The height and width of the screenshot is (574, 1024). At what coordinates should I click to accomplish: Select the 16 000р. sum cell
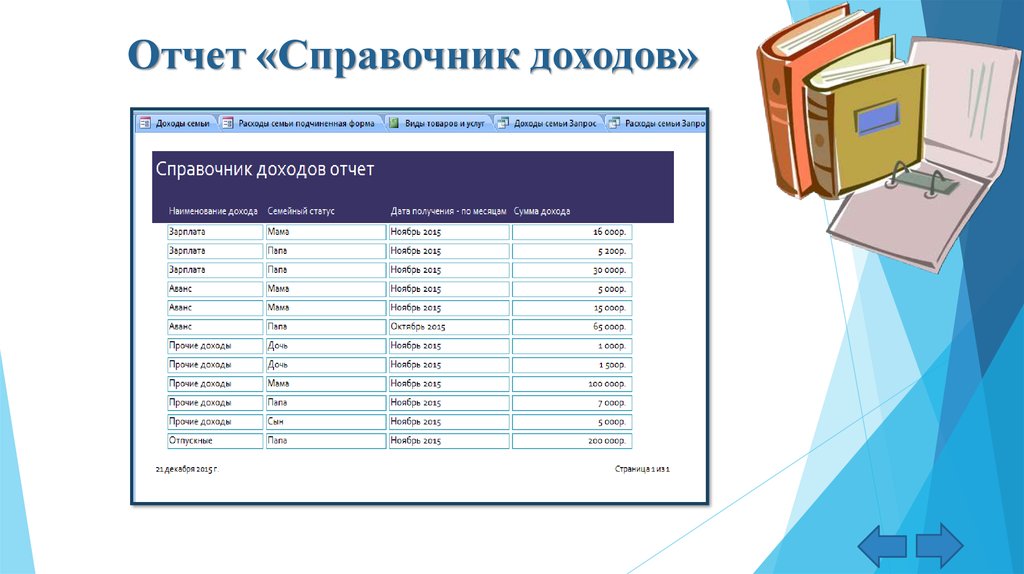coord(572,232)
